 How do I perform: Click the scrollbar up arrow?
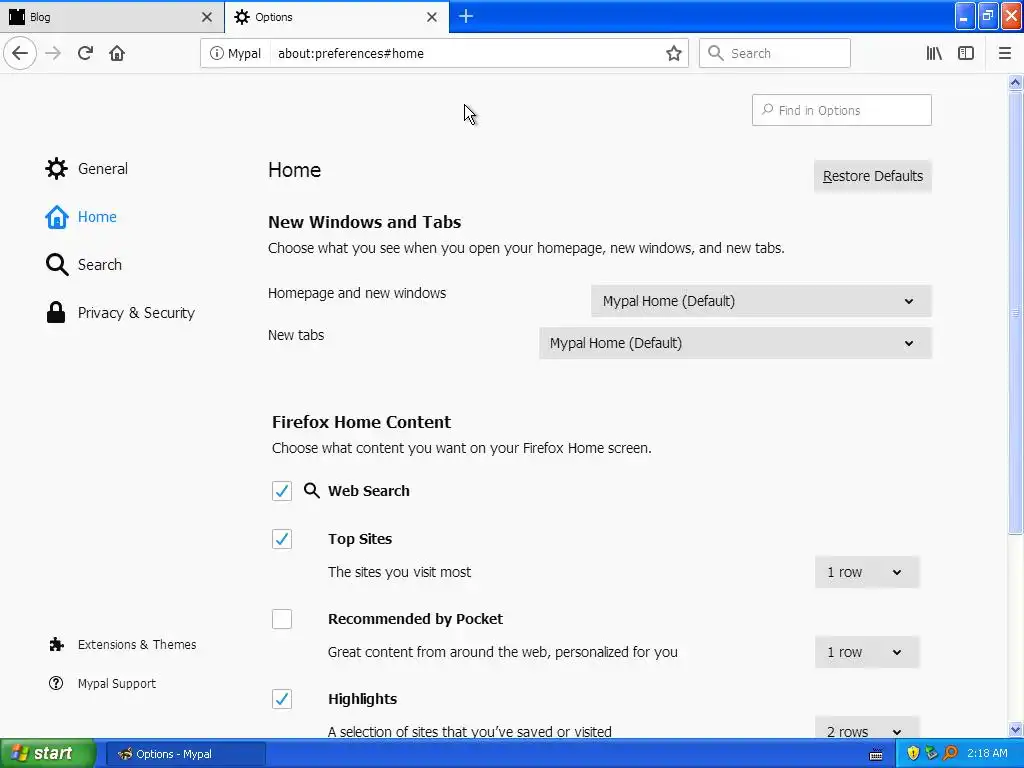[1015, 82]
